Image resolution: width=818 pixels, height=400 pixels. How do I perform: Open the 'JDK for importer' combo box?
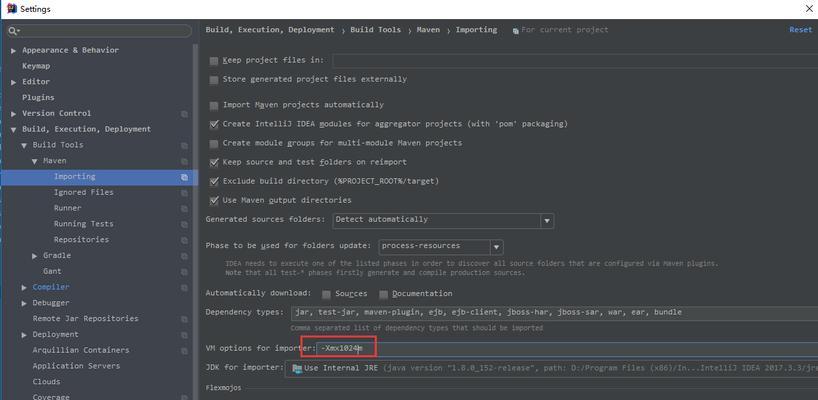[551, 368]
